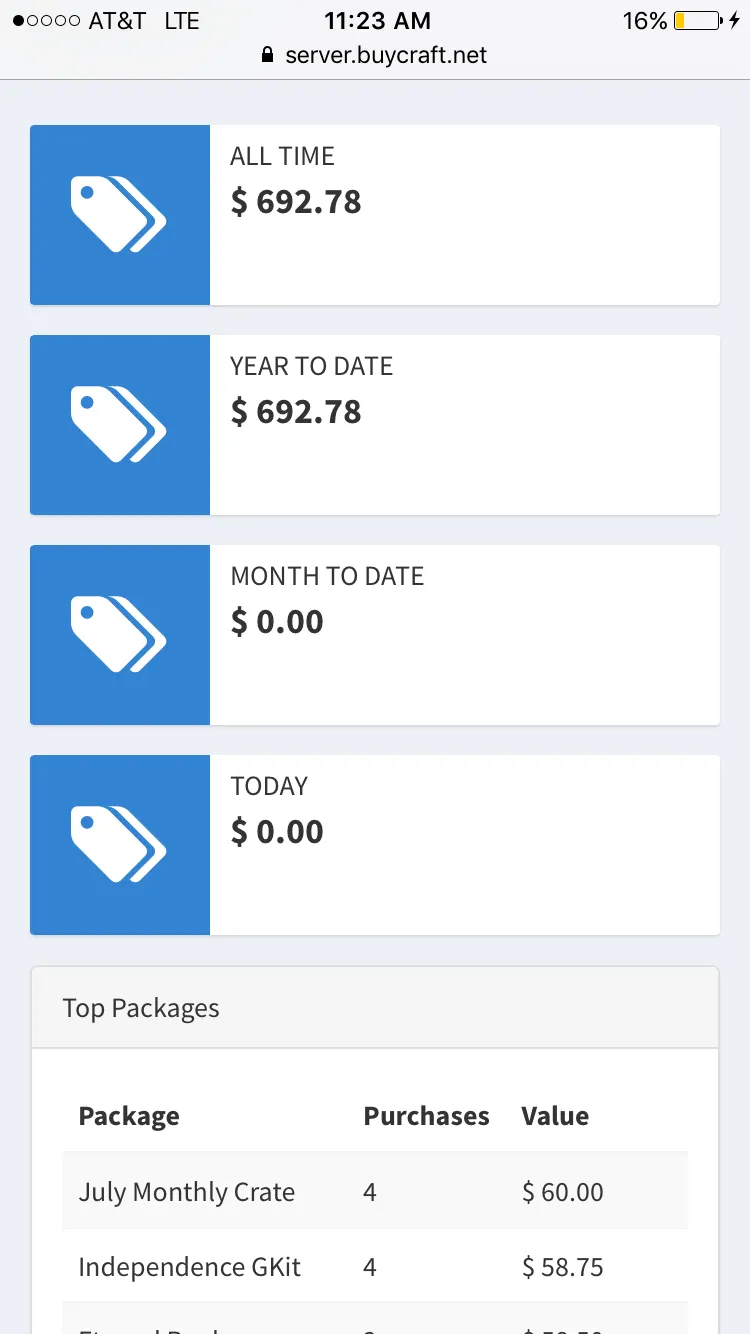
Task: Tap the server.buycraft.net address
Action: [386, 55]
